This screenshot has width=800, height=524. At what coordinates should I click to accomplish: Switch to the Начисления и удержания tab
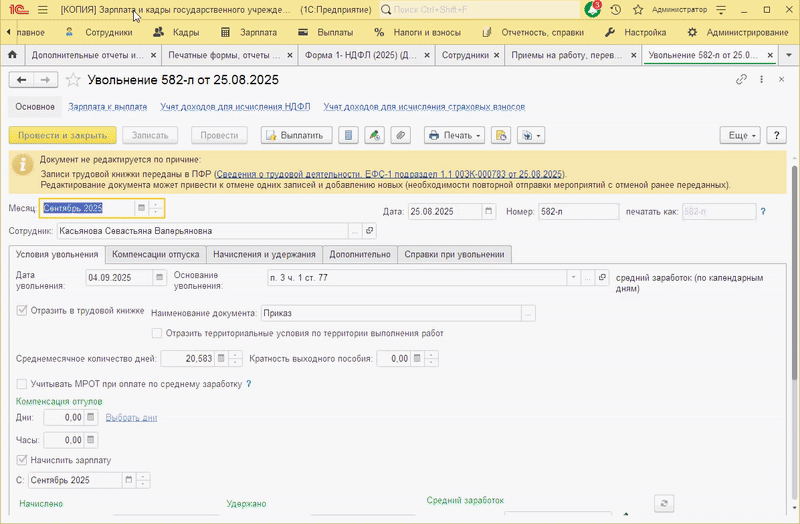point(264,254)
